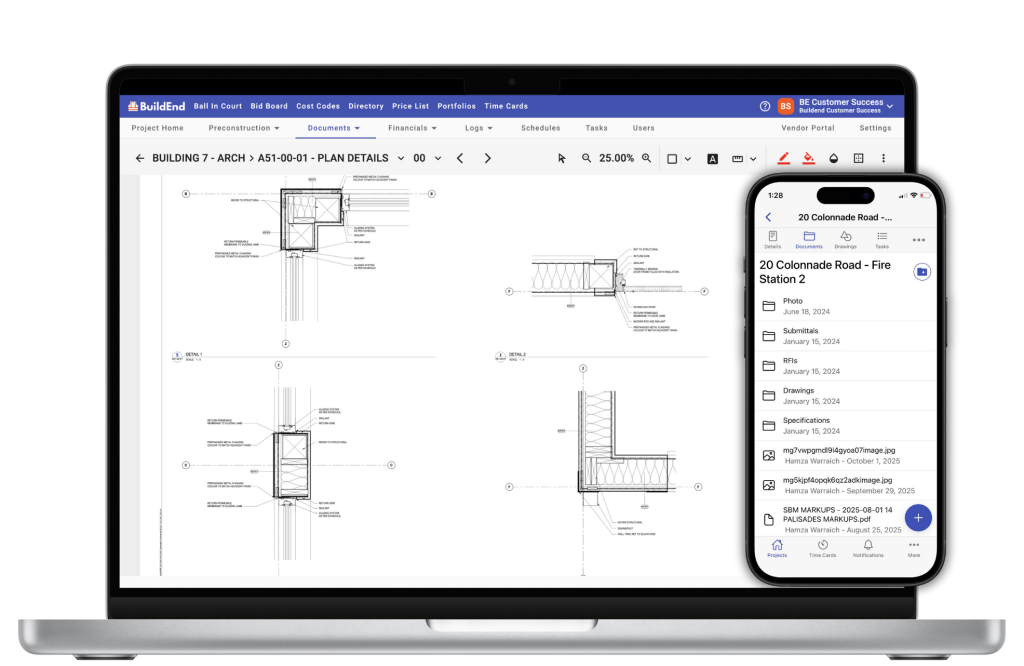Tap the blue plus add button on phone
Screen dimensions: 1024x666
click(918, 517)
